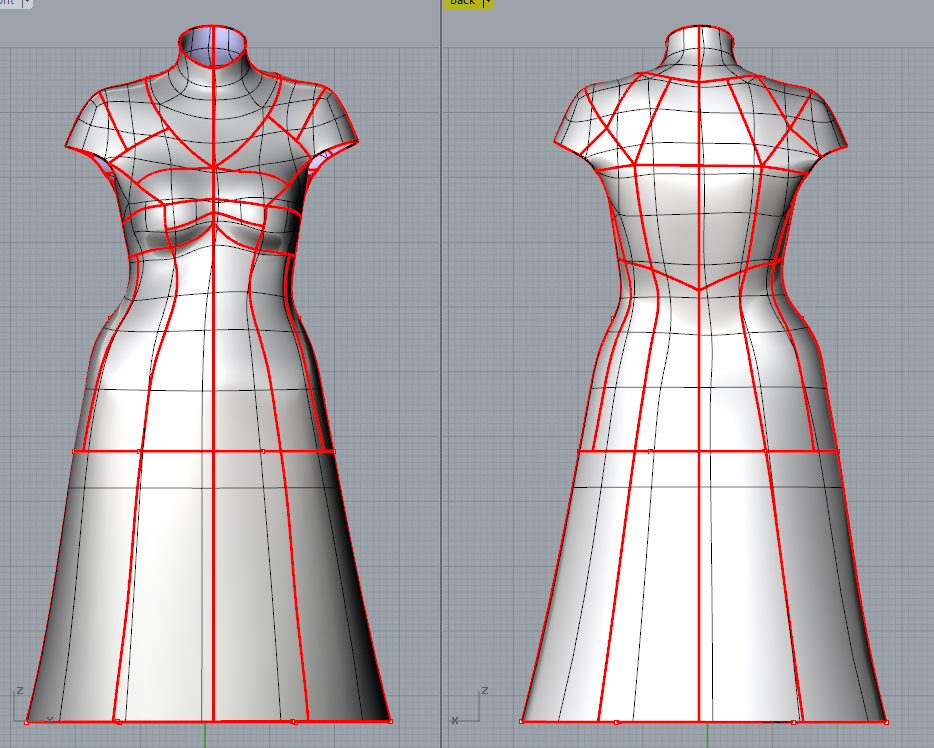Image resolution: width=934 pixels, height=748 pixels.
Task: Open the Back viewport title dropdown arrow
Action: point(487,3)
